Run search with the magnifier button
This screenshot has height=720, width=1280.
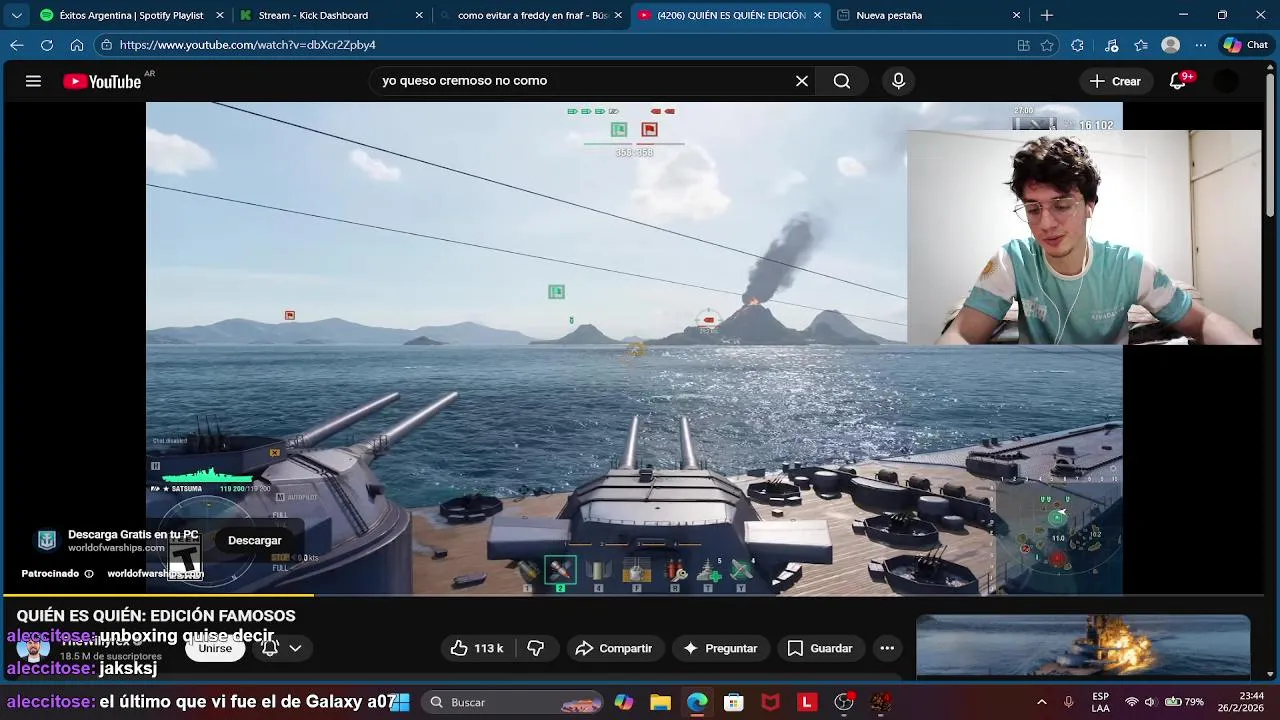(x=842, y=81)
